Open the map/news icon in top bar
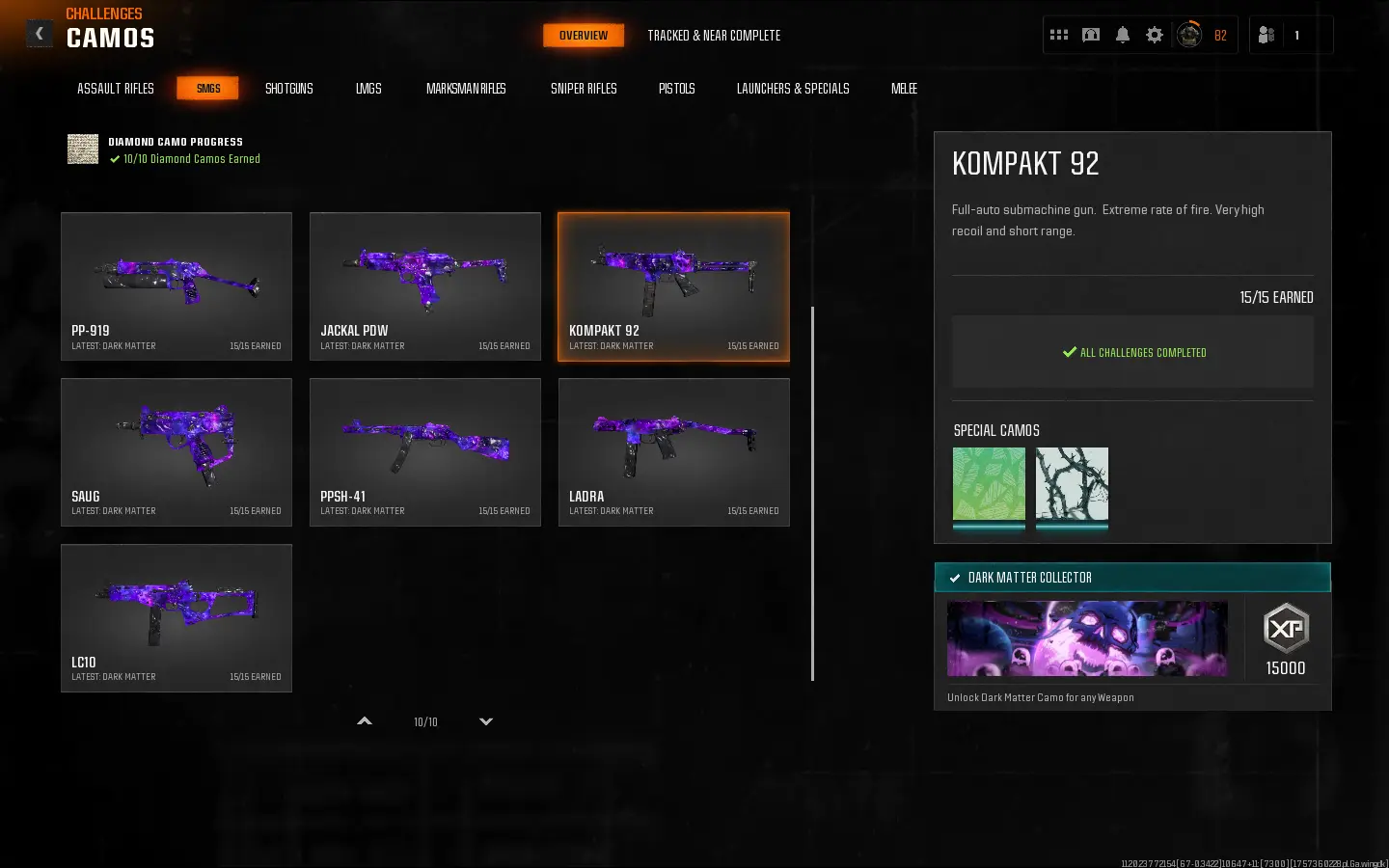 point(1091,35)
